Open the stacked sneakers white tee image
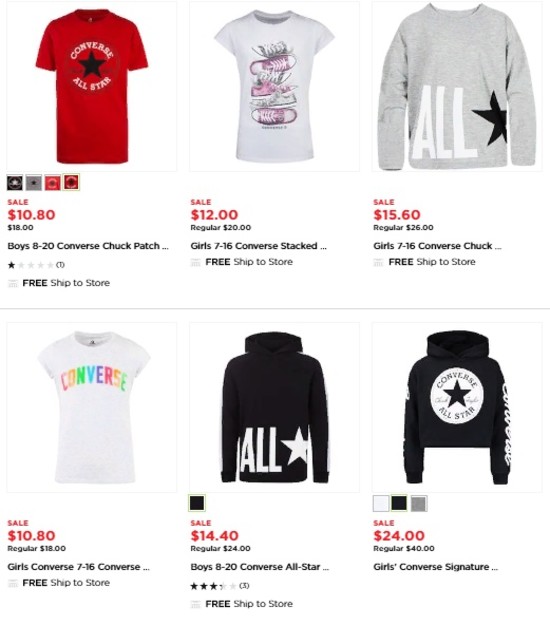The height and width of the screenshot is (626, 550). click(x=274, y=87)
